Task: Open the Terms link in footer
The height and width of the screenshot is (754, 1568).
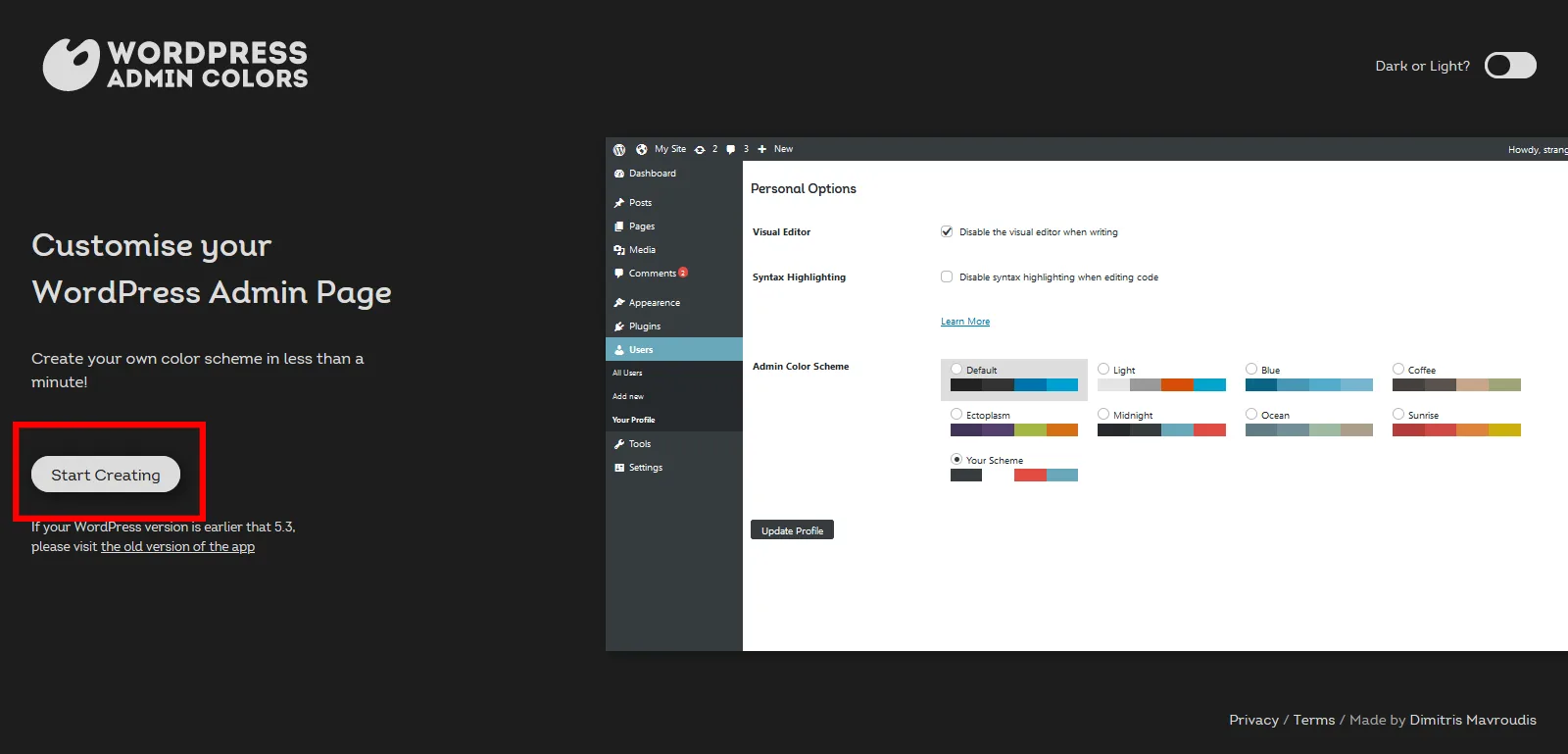Action: click(x=1313, y=720)
